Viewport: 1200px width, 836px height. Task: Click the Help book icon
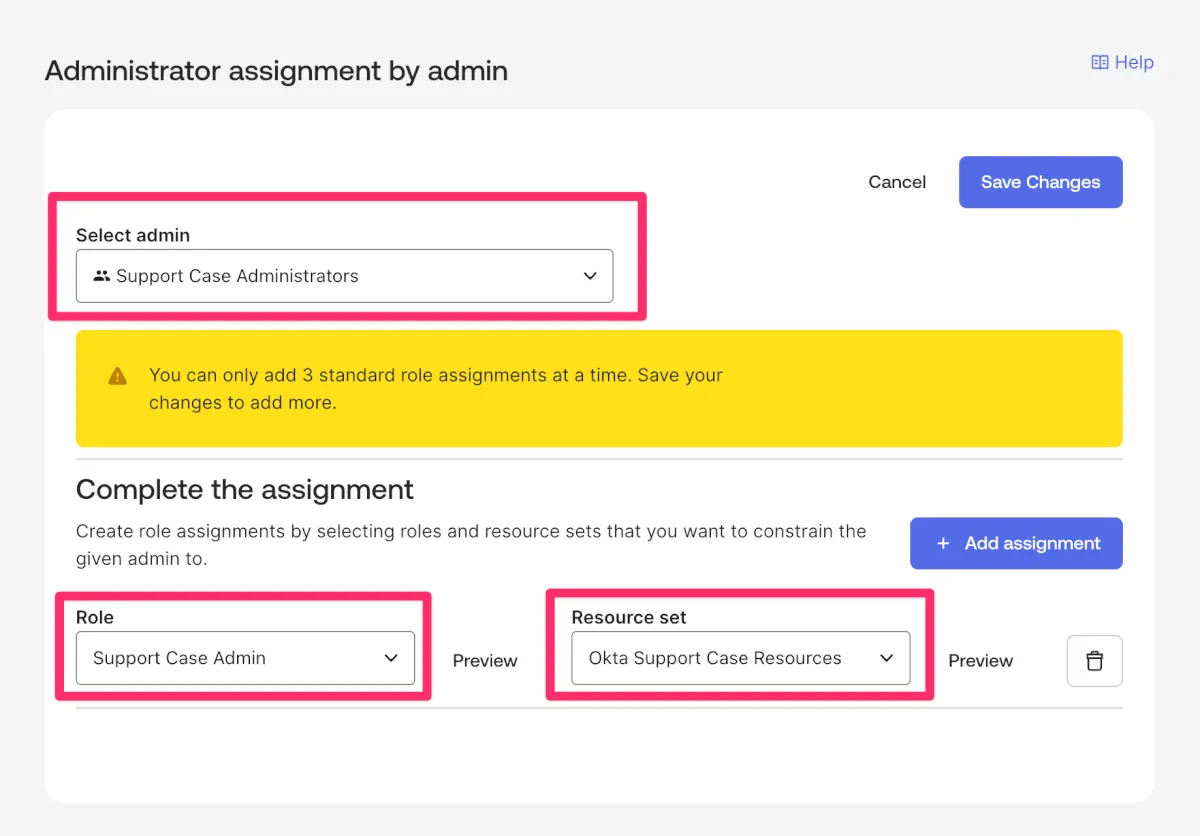click(1099, 62)
